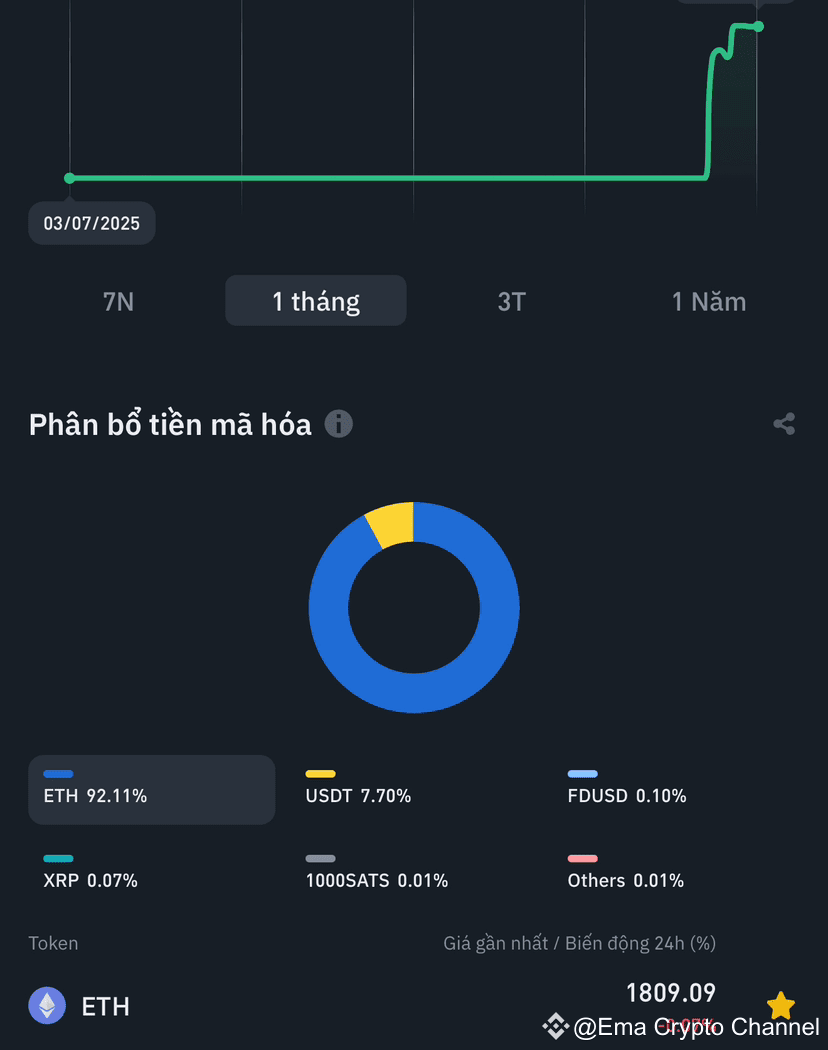This screenshot has width=828, height=1050.
Task: Open the 1 Năm time range view
Action: (x=709, y=301)
